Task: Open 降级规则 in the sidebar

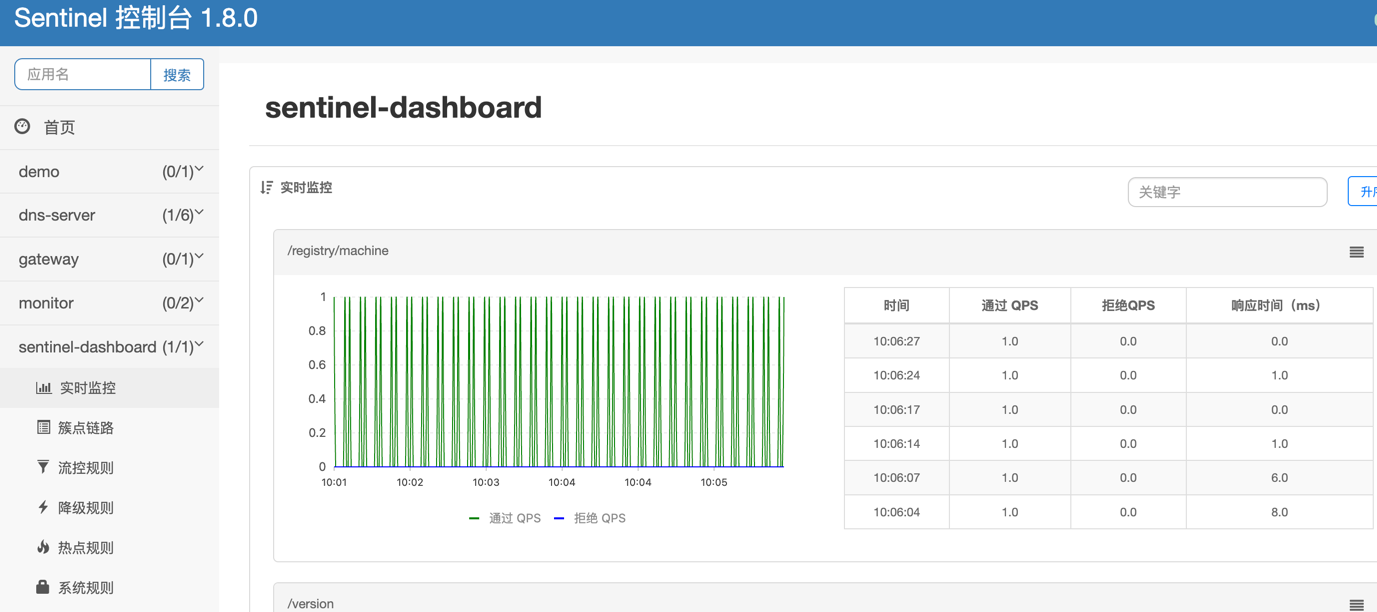Action: click(x=109, y=508)
